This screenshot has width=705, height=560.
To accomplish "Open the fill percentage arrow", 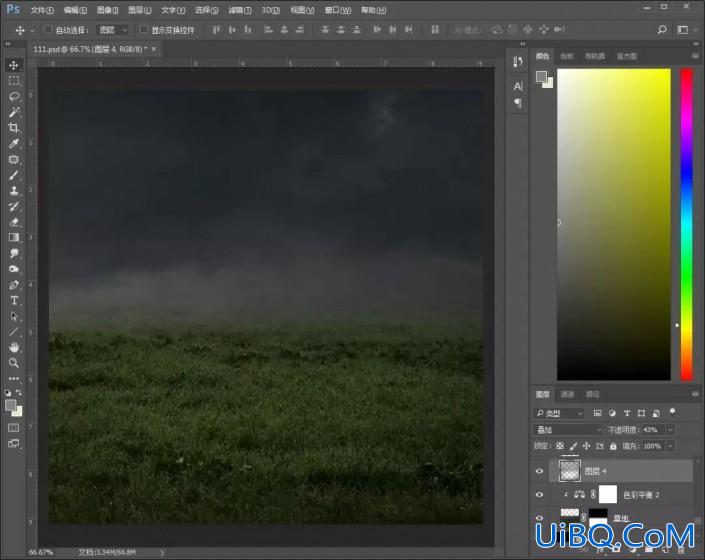I will (x=670, y=446).
